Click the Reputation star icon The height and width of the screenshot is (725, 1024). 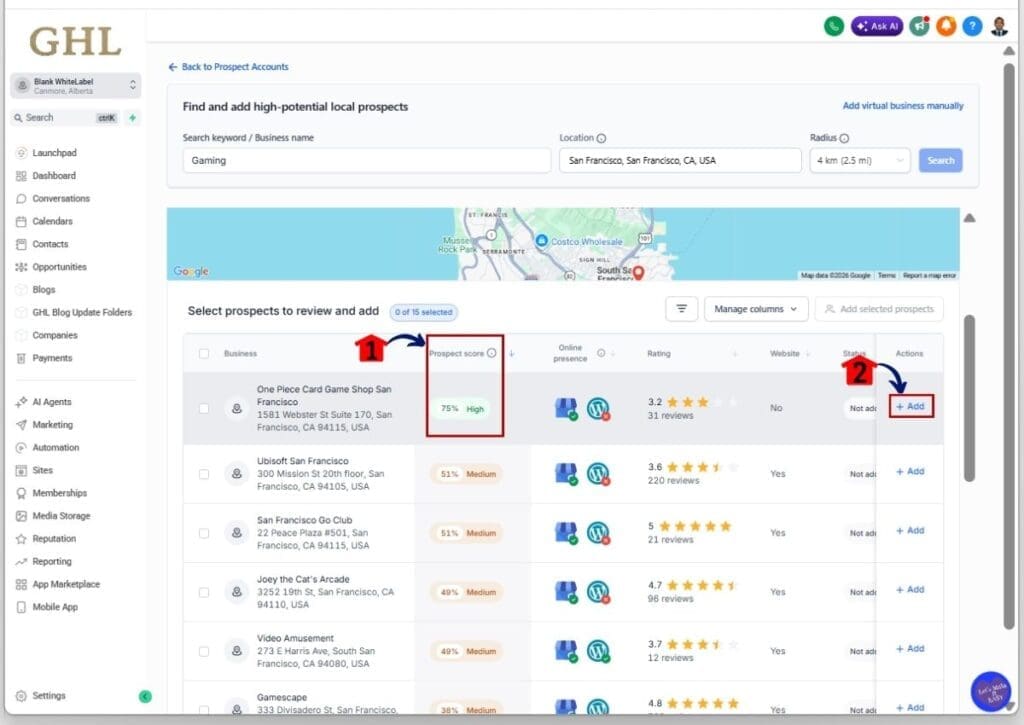(22, 538)
